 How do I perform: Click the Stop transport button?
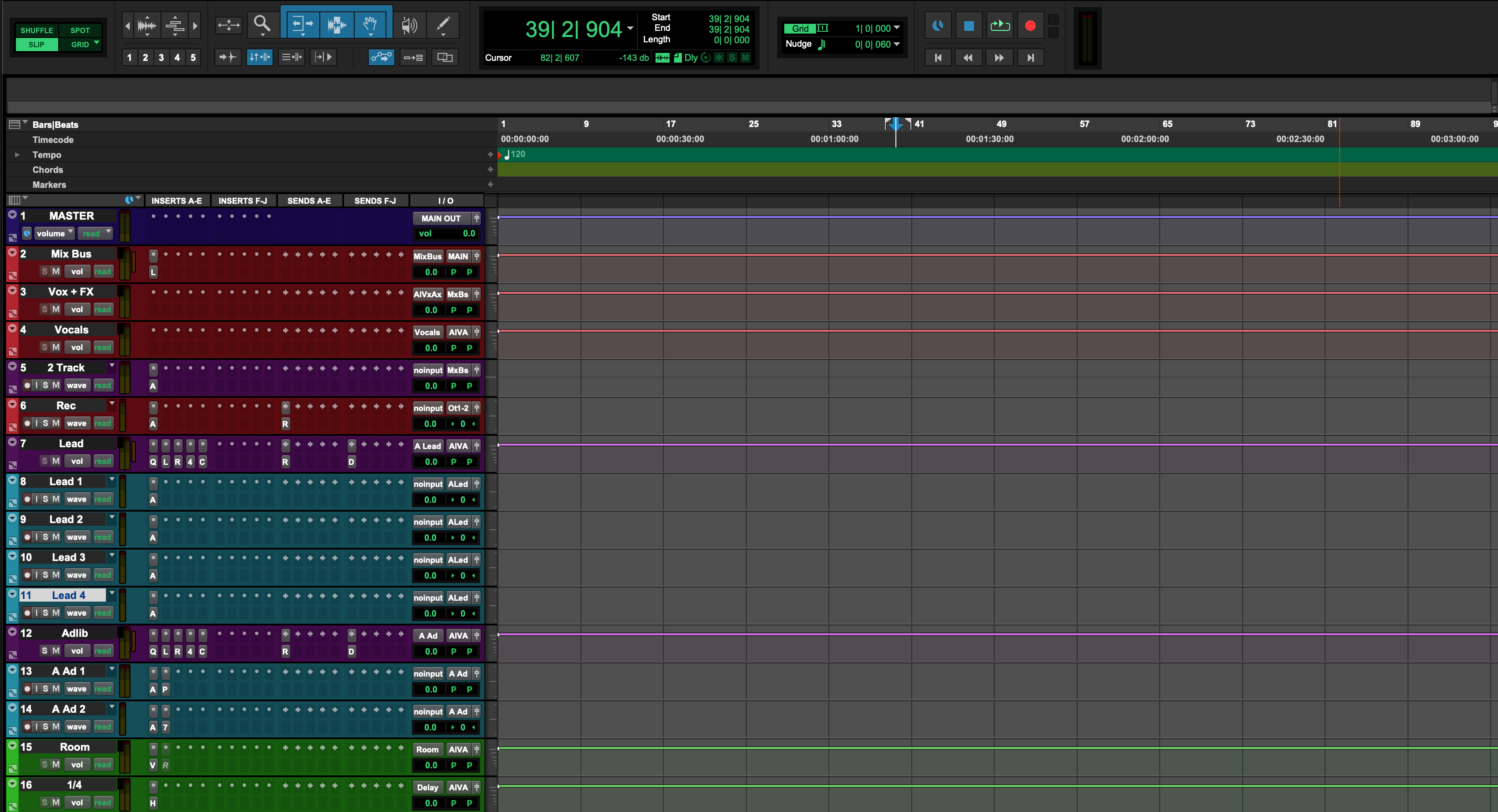click(x=969, y=26)
